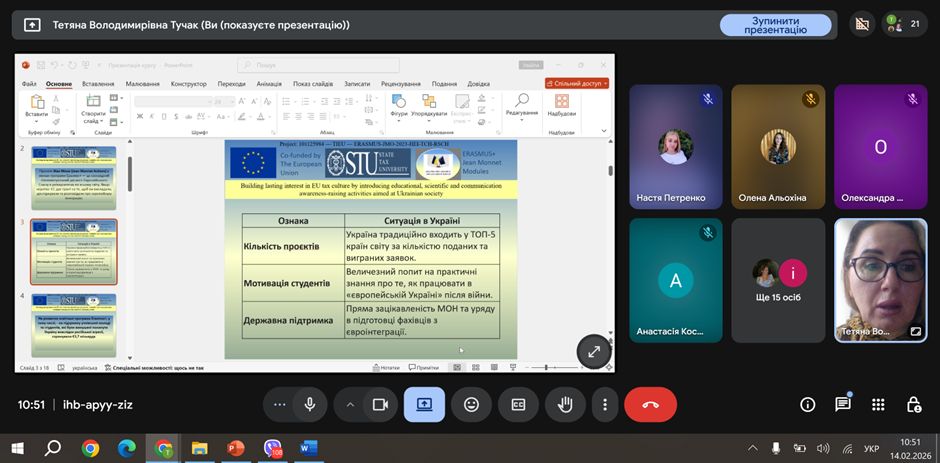Open the Анімація ribbon tab
Image resolution: width=940 pixels, height=463 pixels.
coord(269,84)
